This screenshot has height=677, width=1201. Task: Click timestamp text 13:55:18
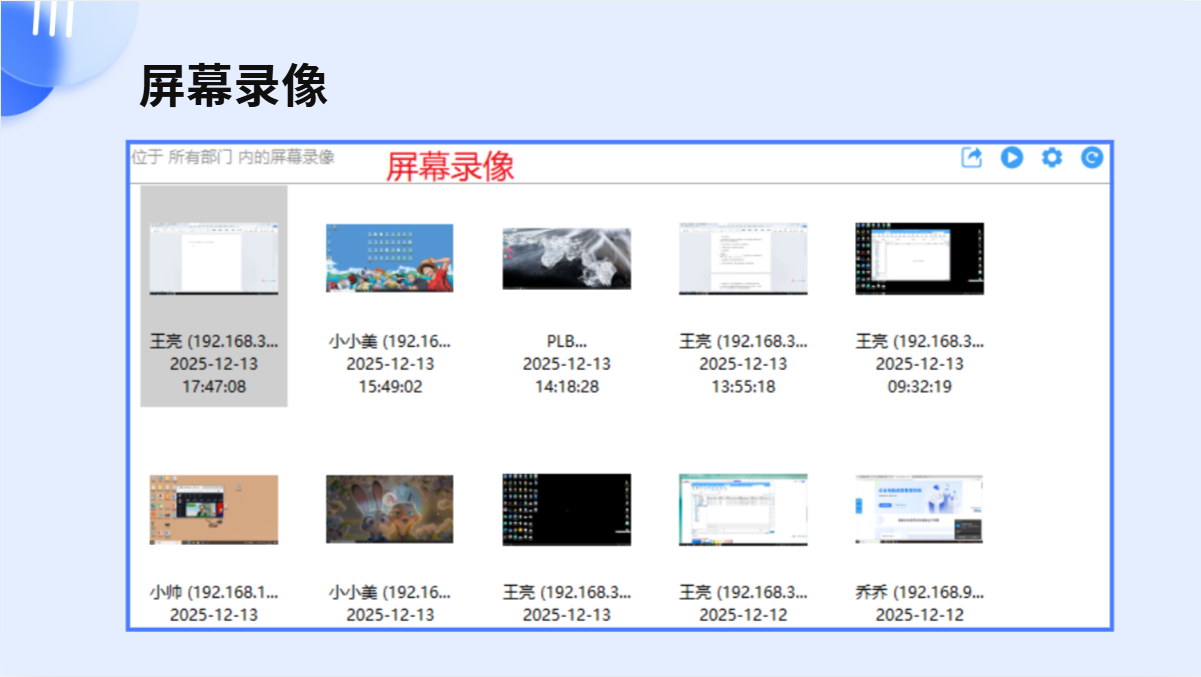click(743, 386)
